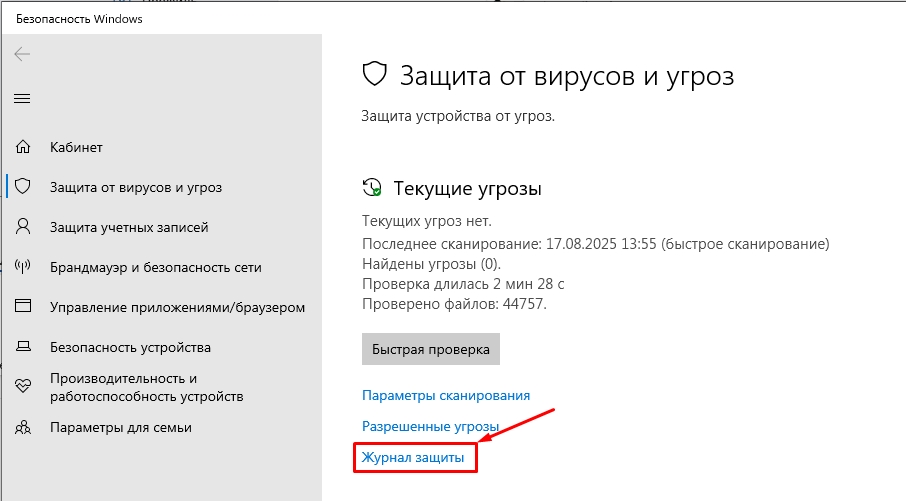This screenshot has width=906, height=501.
Task: Open the Кабинет section
Action: tap(76, 147)
